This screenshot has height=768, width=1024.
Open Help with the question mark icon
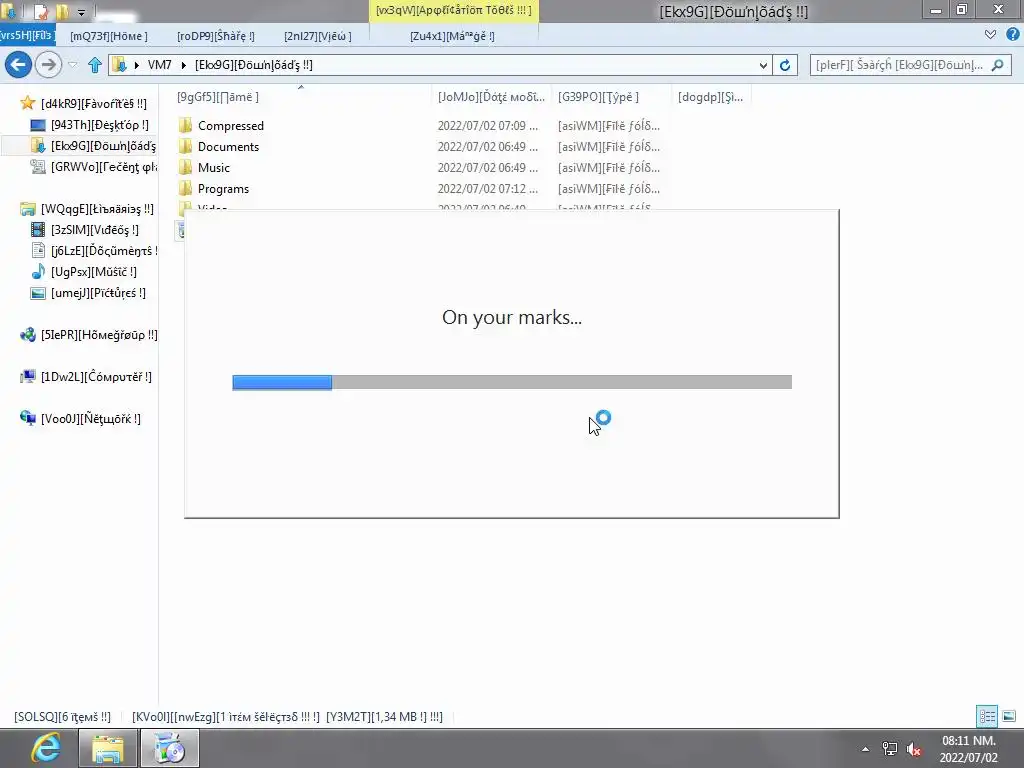point(1013,35)
